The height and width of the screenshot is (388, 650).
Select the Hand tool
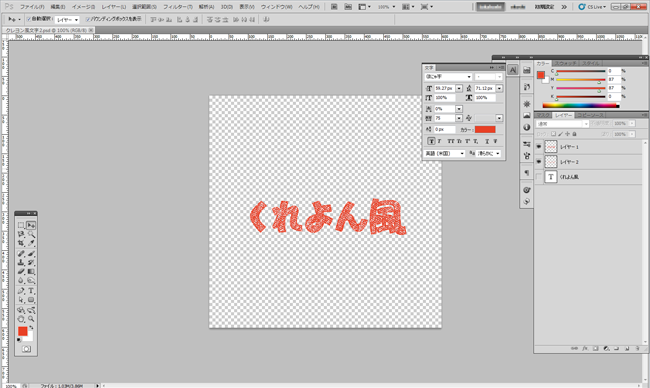[x=21, y=319]
